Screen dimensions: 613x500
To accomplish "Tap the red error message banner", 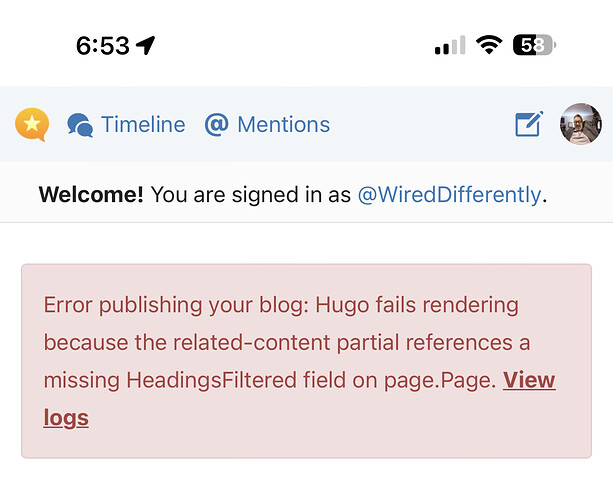I will point(306,361).
